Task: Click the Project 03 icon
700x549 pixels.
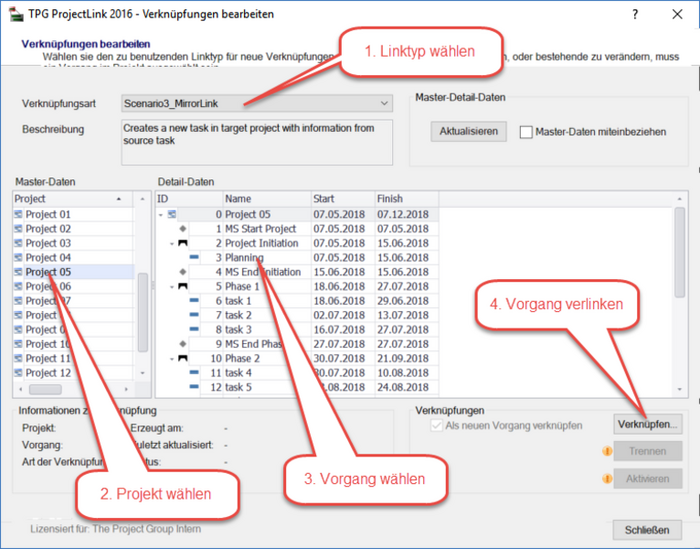Action: [x=18, y=243]
